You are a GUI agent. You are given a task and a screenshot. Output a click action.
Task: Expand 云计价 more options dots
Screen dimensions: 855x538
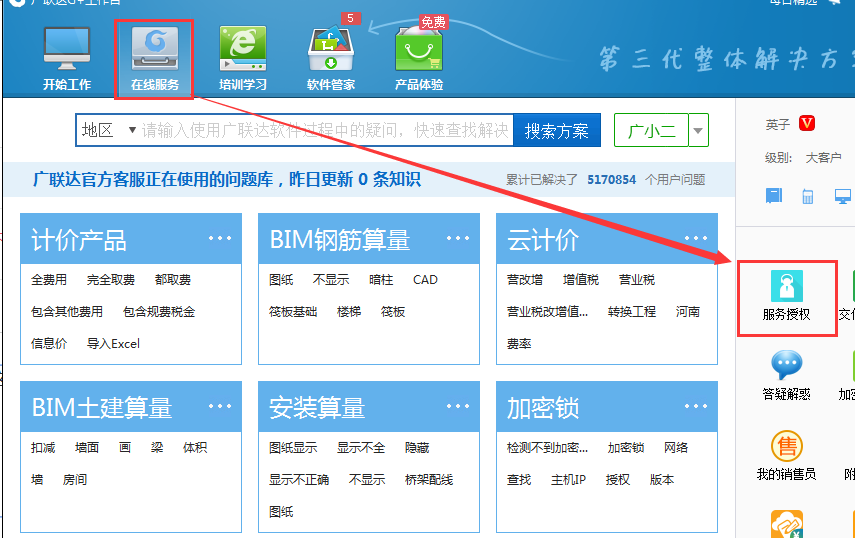696,238
